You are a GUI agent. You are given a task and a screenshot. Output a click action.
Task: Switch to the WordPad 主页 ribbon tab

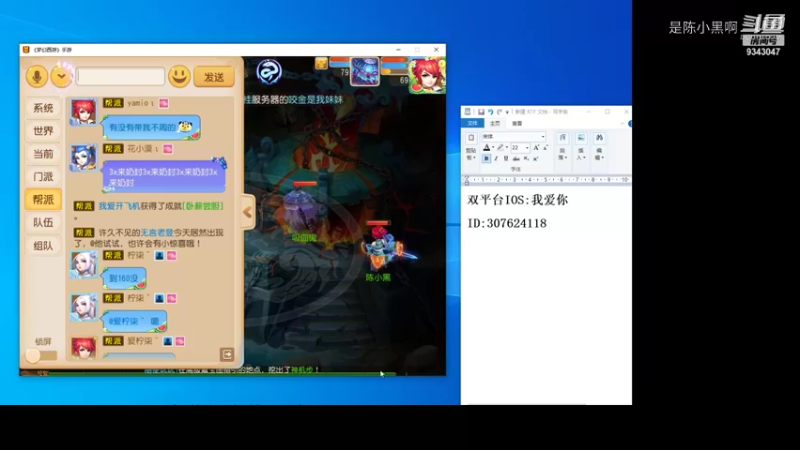(495, 123)
